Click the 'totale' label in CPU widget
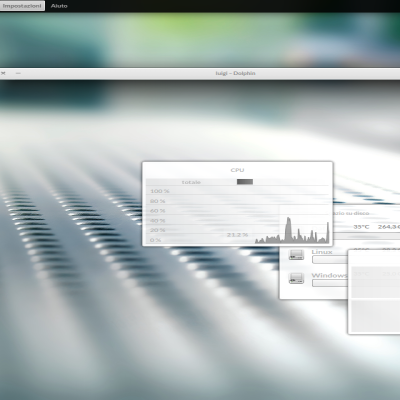The height and width of the screenshot is (400, 400). [x=191, y=182]
